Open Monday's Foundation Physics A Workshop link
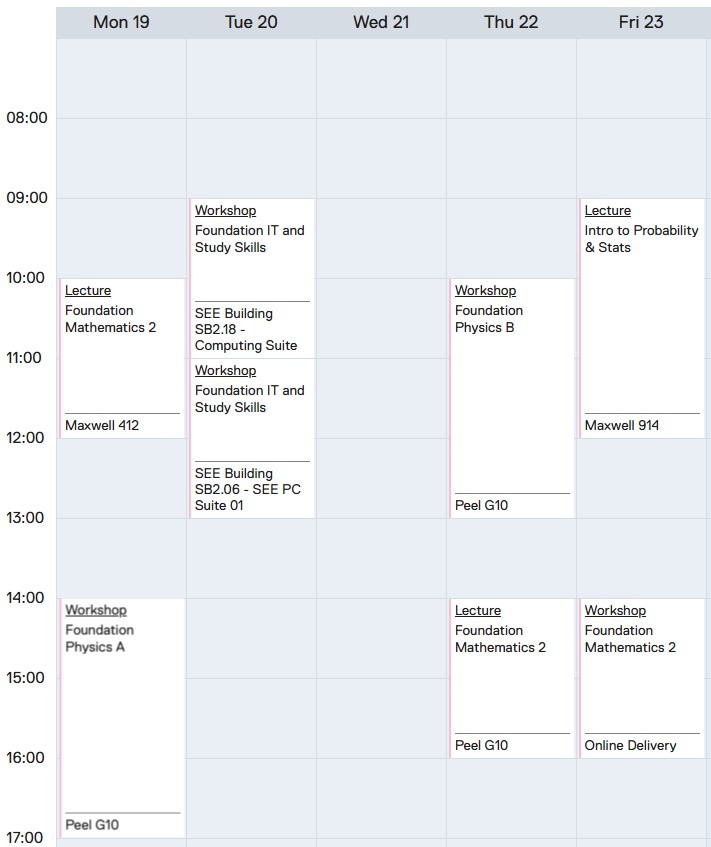 [96, 610]
